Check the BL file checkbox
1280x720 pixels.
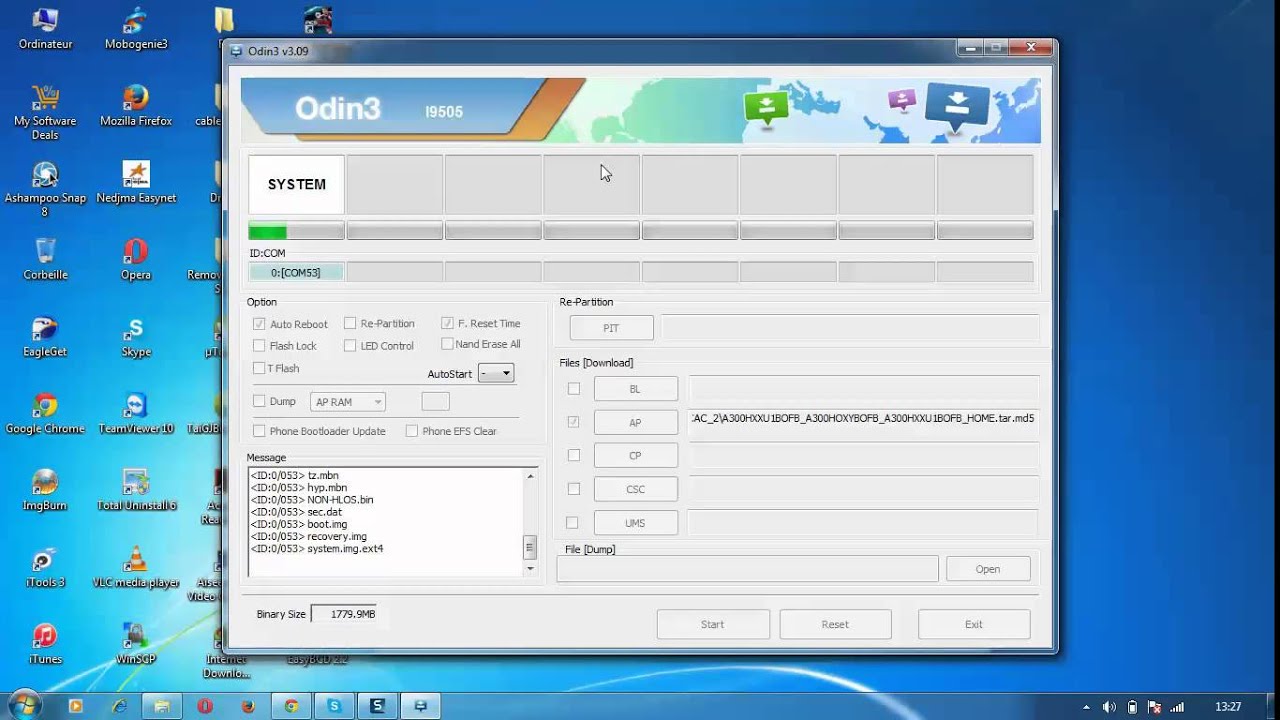[x=573, y=389]
